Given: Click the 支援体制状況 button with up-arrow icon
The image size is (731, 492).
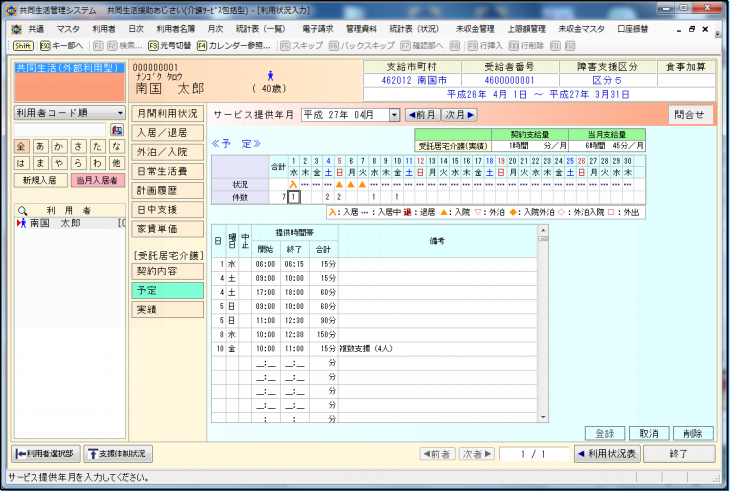Looking at the screenshot, I should (x=121, y=453).
